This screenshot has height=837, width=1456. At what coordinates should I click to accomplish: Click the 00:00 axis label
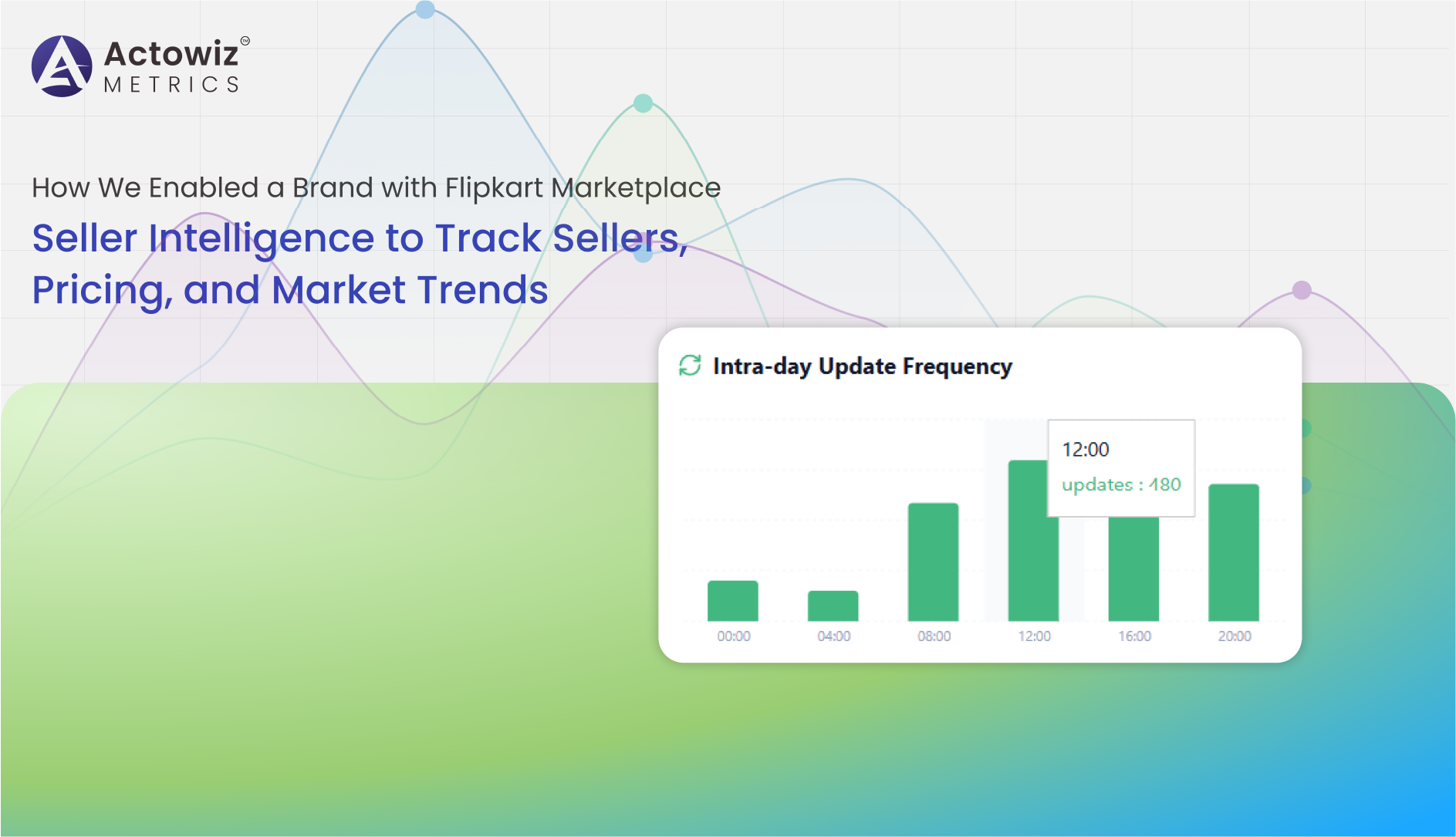(x=733, y=636)
